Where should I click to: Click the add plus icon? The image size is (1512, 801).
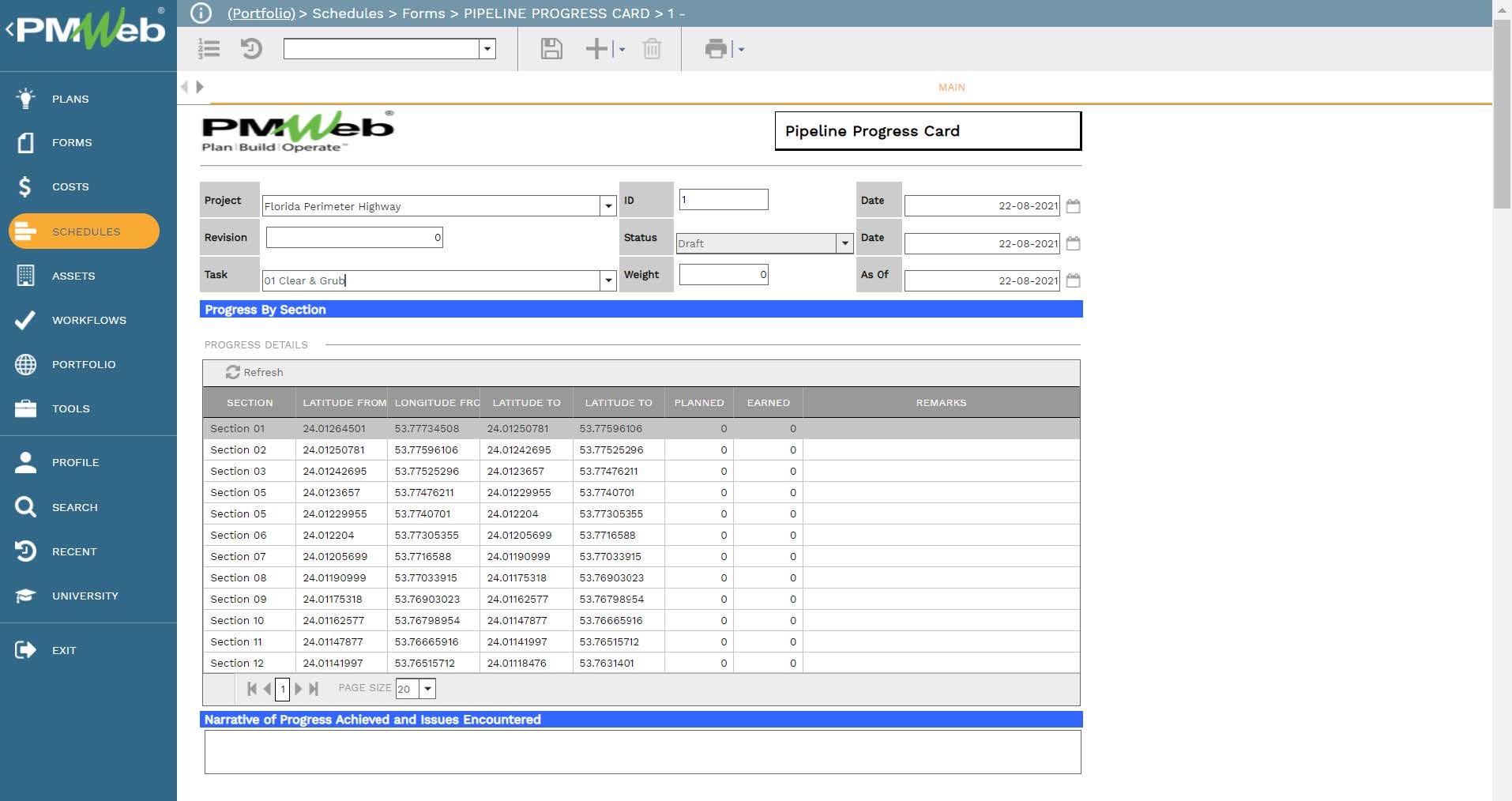click(596, 49)
